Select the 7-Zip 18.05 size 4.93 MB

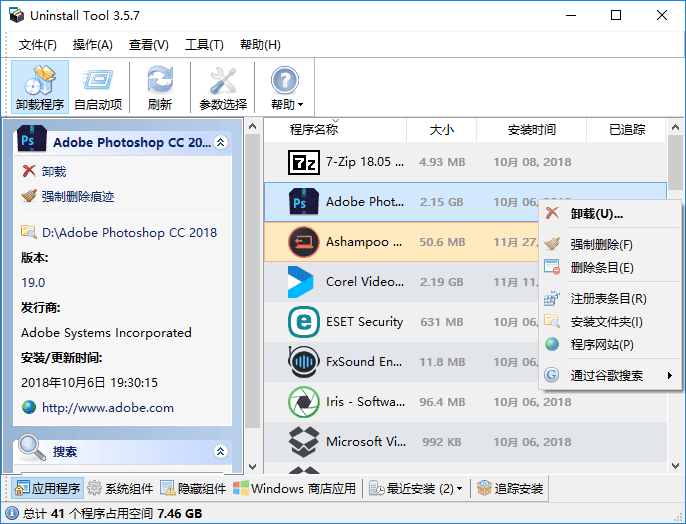(x=442, y=162)
